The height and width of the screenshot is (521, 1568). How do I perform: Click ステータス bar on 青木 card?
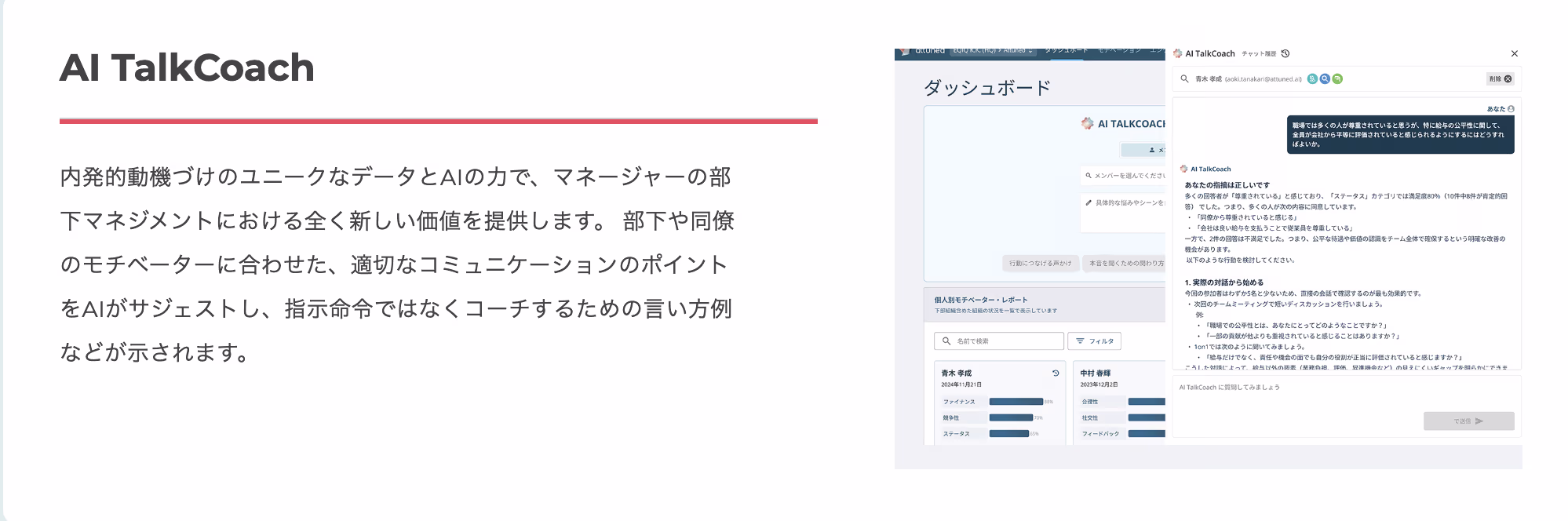(1009, 433)
